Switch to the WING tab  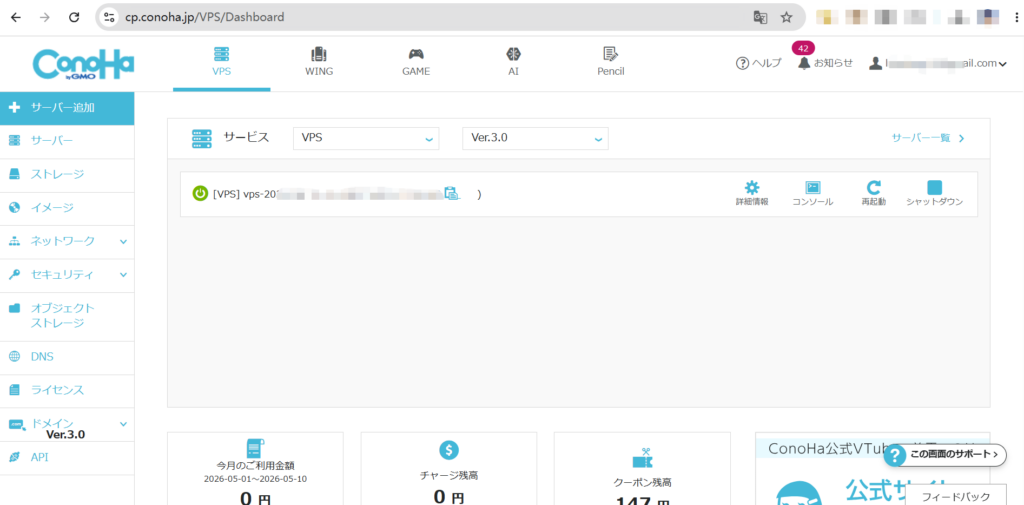pos(319,63)
